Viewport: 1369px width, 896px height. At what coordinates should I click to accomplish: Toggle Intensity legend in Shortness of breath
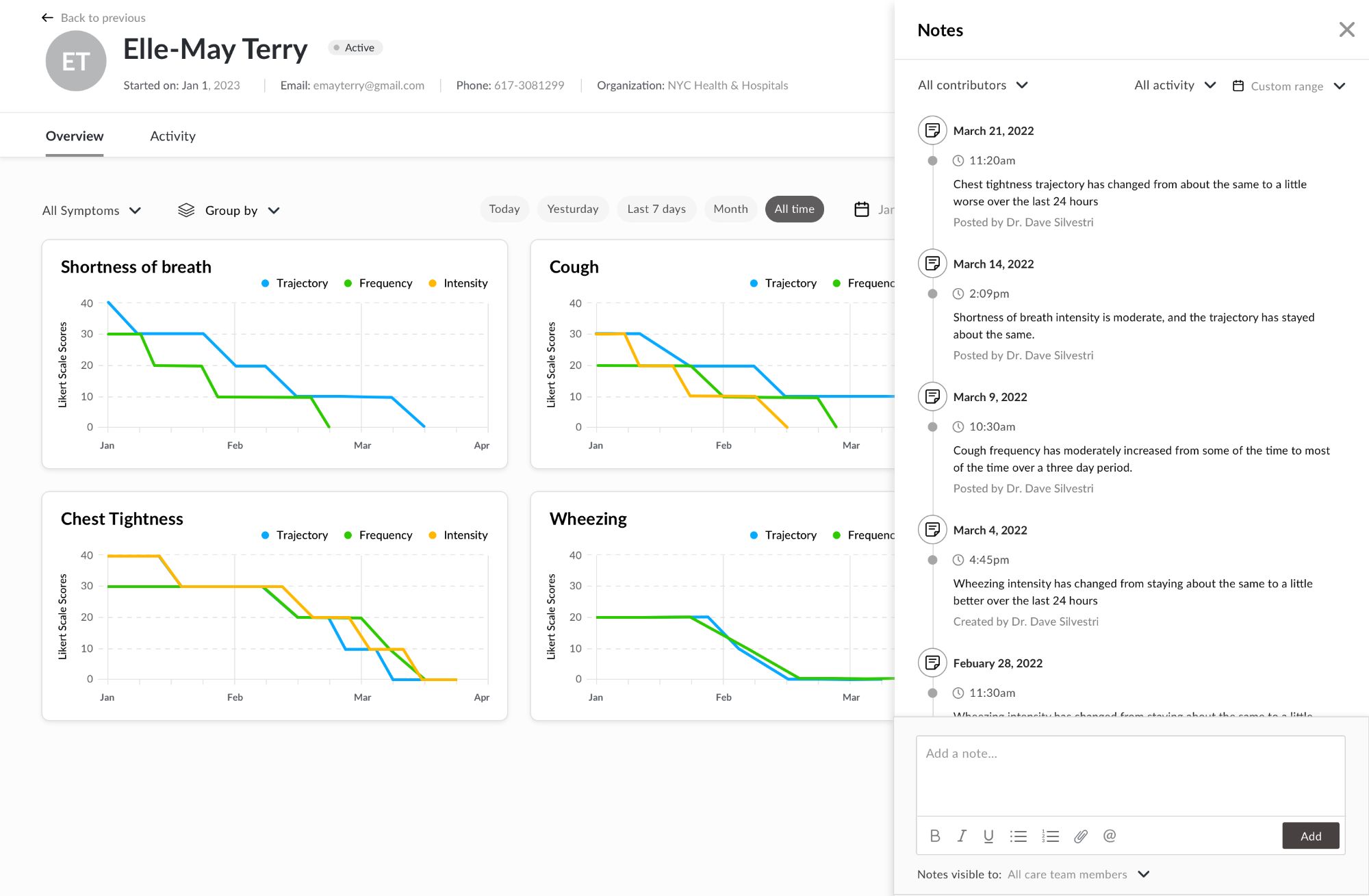pyautogui.click(x=458, y=283)
